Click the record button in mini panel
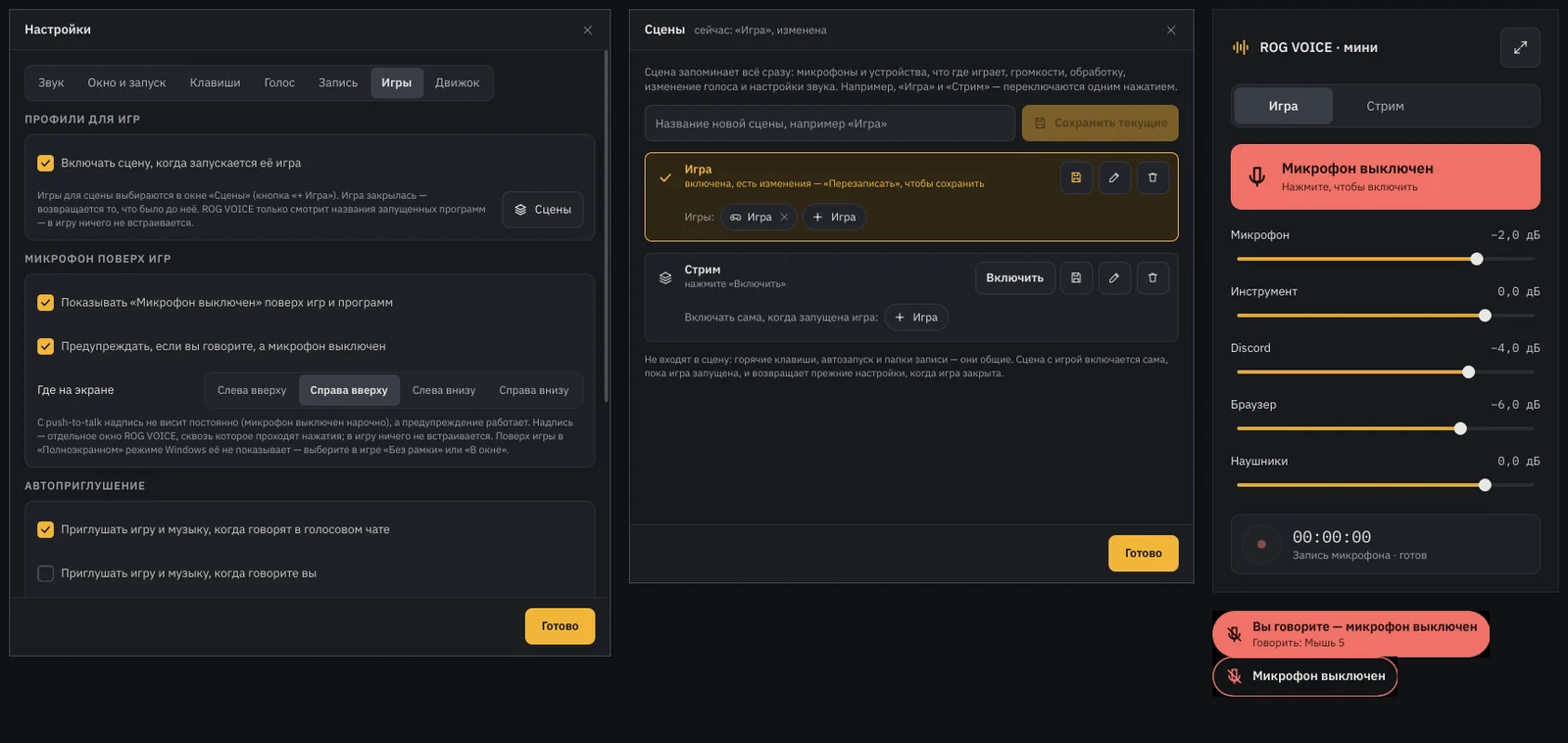 coord(1261,544)
